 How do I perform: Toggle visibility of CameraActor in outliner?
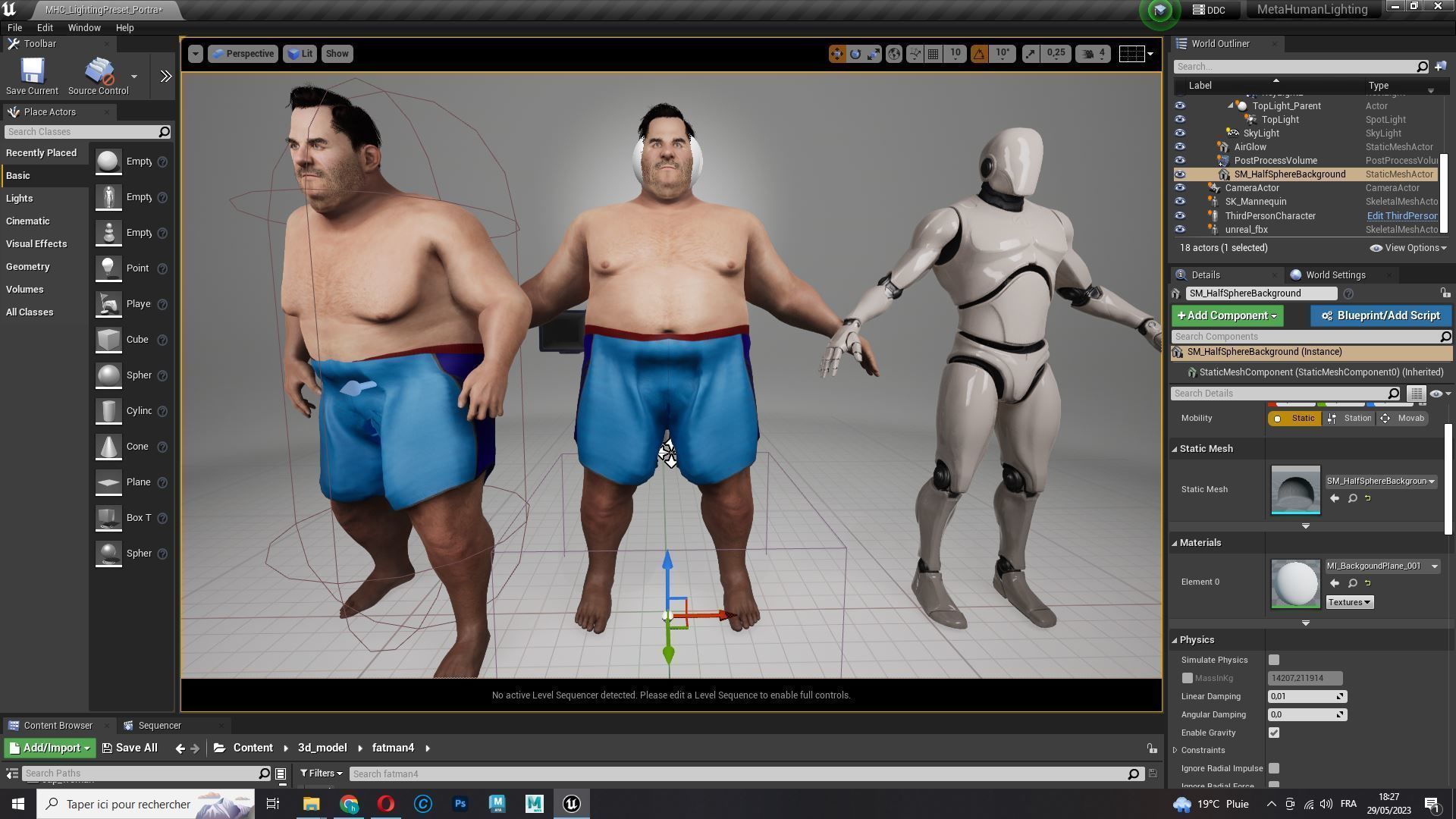1180,188
